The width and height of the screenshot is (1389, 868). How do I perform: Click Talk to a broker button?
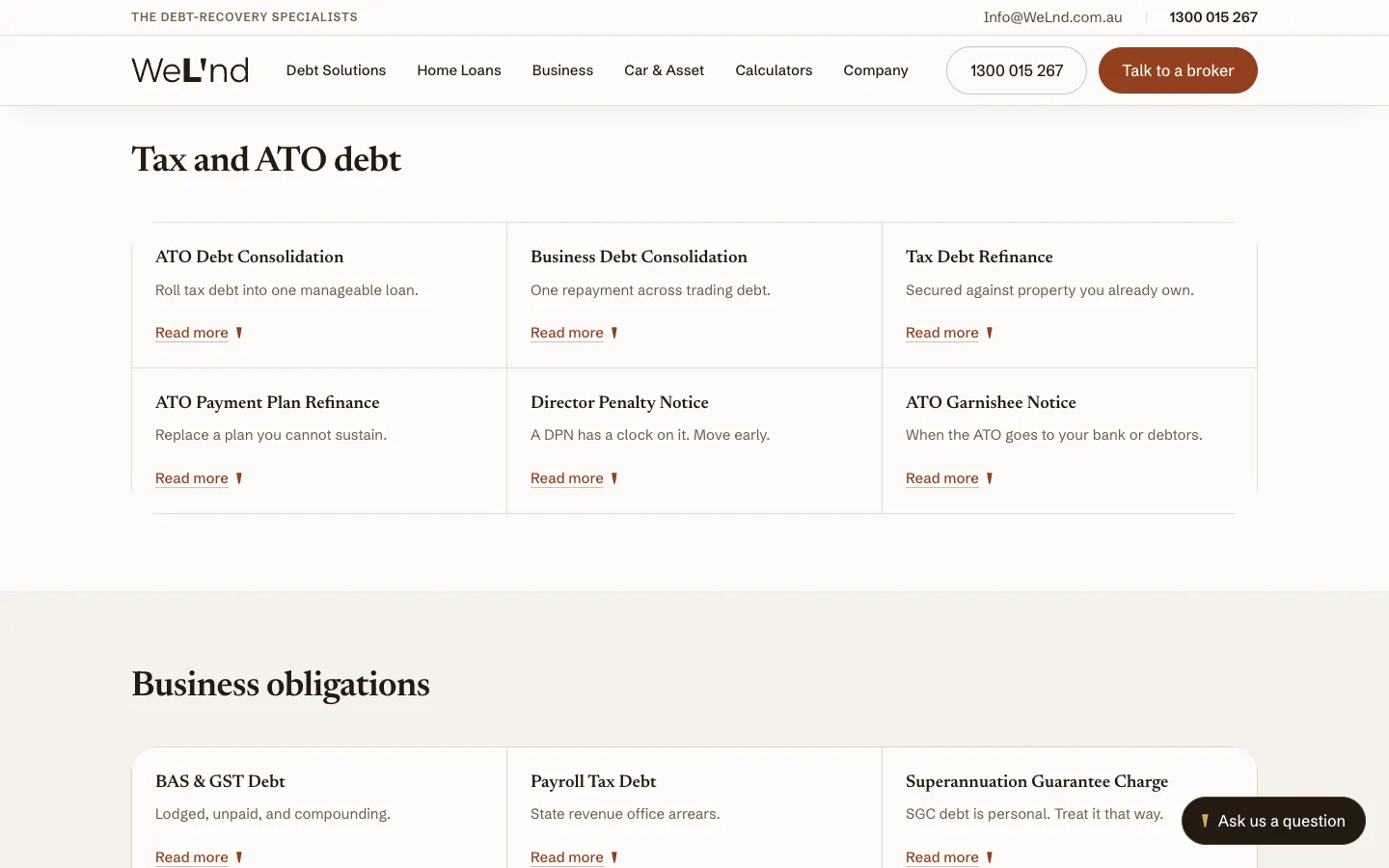click(1178, 70)
